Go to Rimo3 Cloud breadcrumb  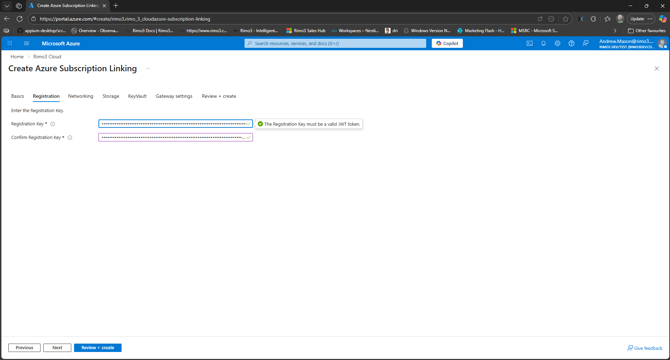47,56
